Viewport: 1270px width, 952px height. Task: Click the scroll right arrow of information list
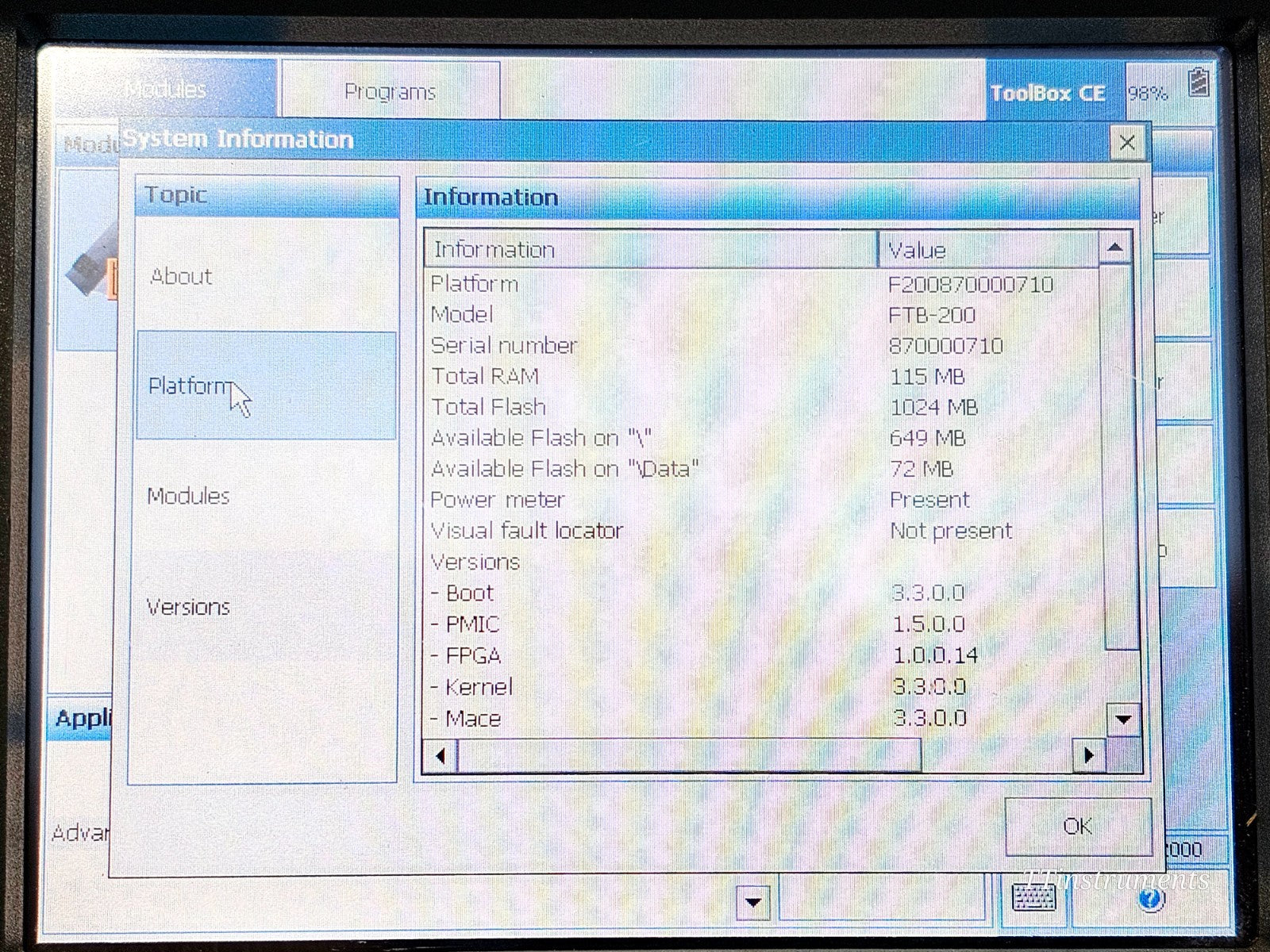click(x=1088, y=755)
